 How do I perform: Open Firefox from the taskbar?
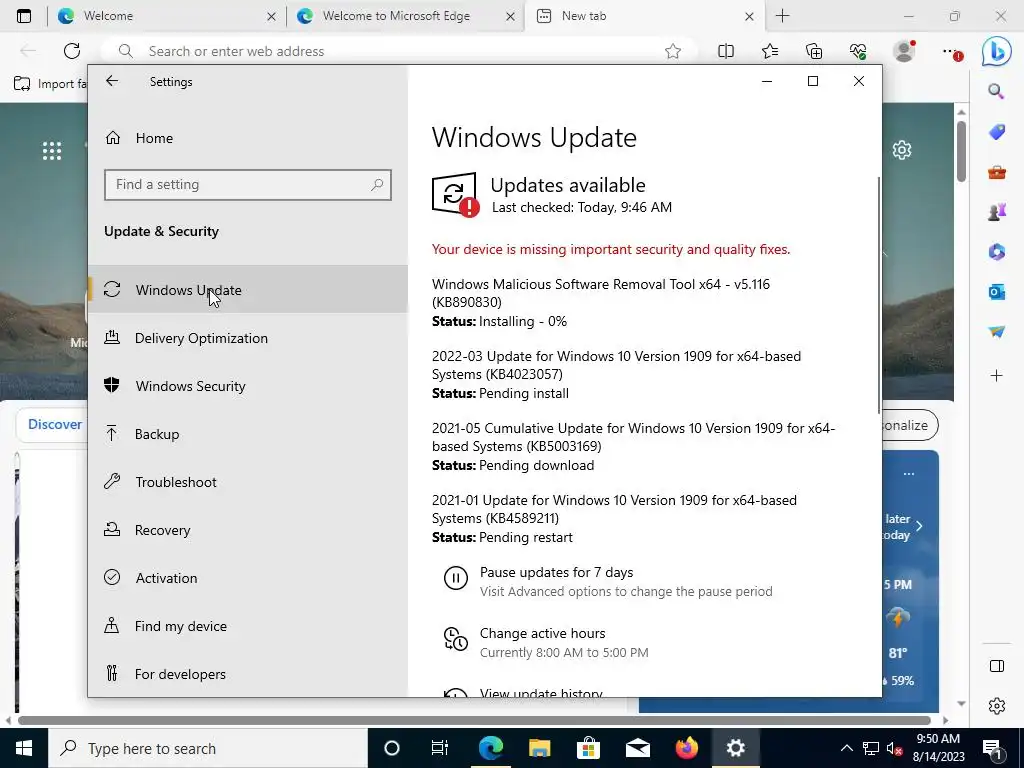(x=686, y=748)
